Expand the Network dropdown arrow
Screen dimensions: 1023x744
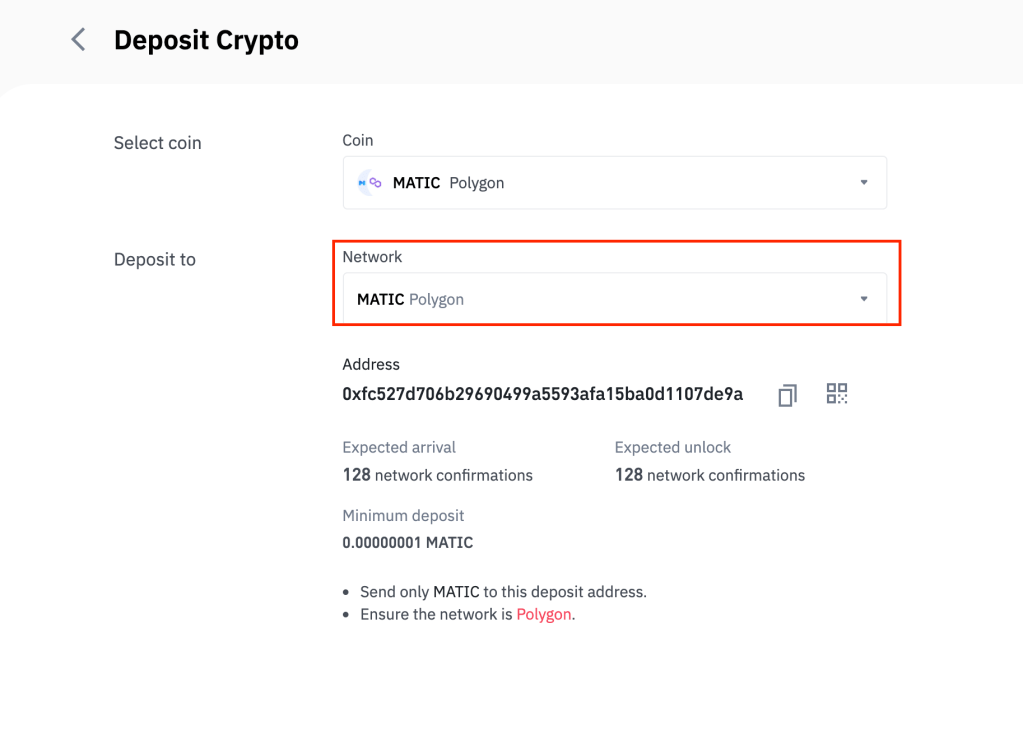[864, 299]
